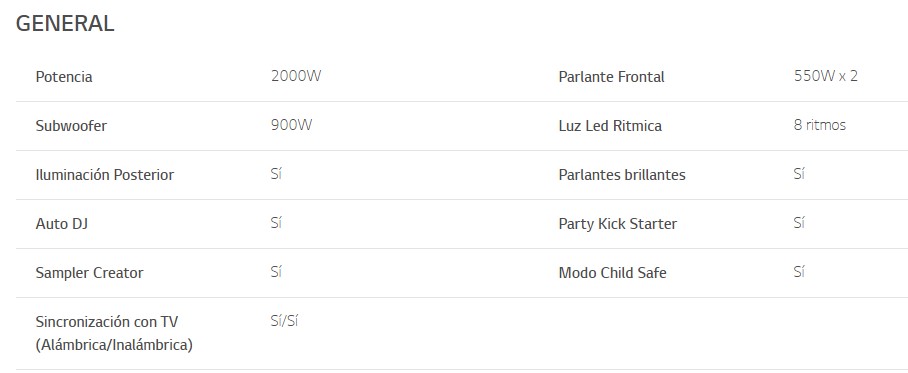Click the Sí/Sí synchronization value
This screenshot has height=373, width=908.
(x=284, y=321)
